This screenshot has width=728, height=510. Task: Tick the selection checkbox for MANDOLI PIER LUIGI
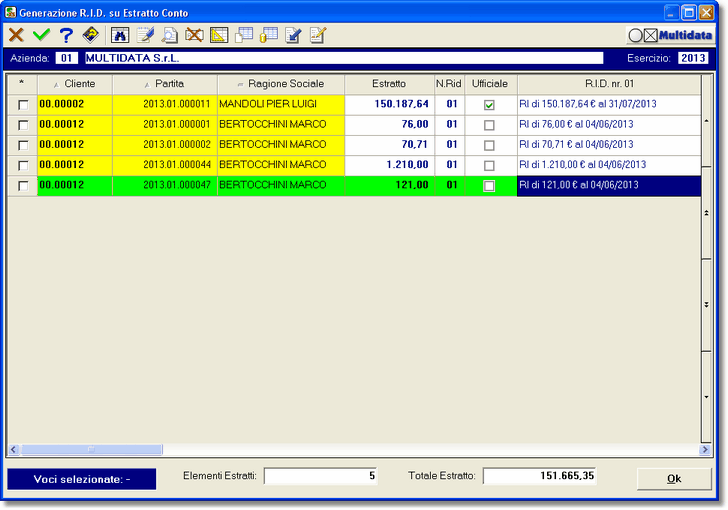point(23,105)
